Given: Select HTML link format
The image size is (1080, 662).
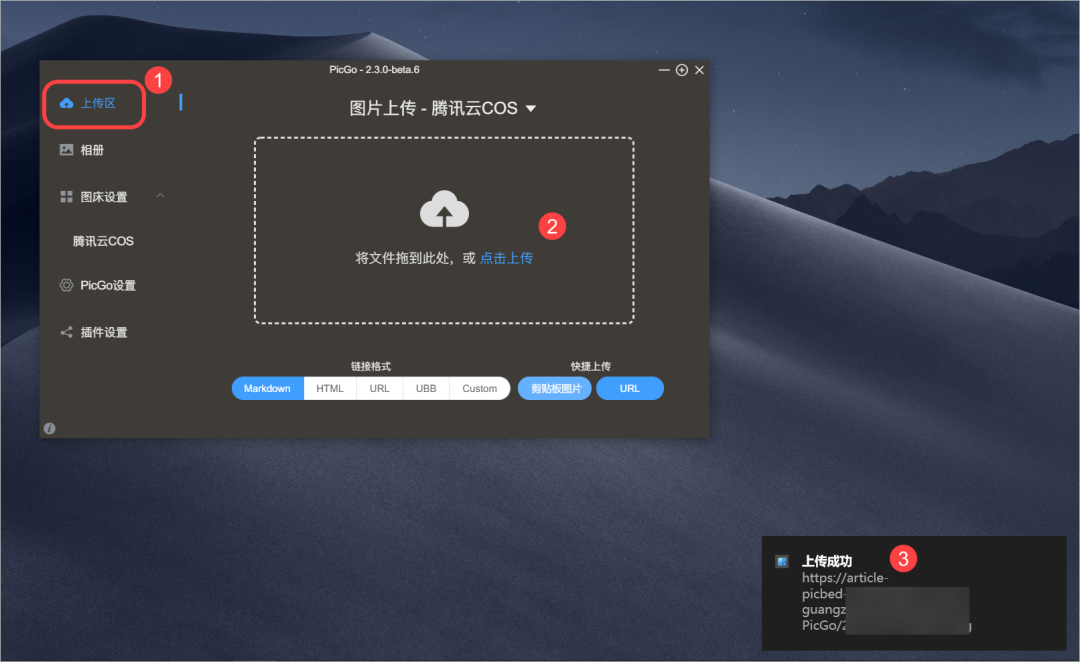Looking at the screenshot, I should click(x=330, y=389).
